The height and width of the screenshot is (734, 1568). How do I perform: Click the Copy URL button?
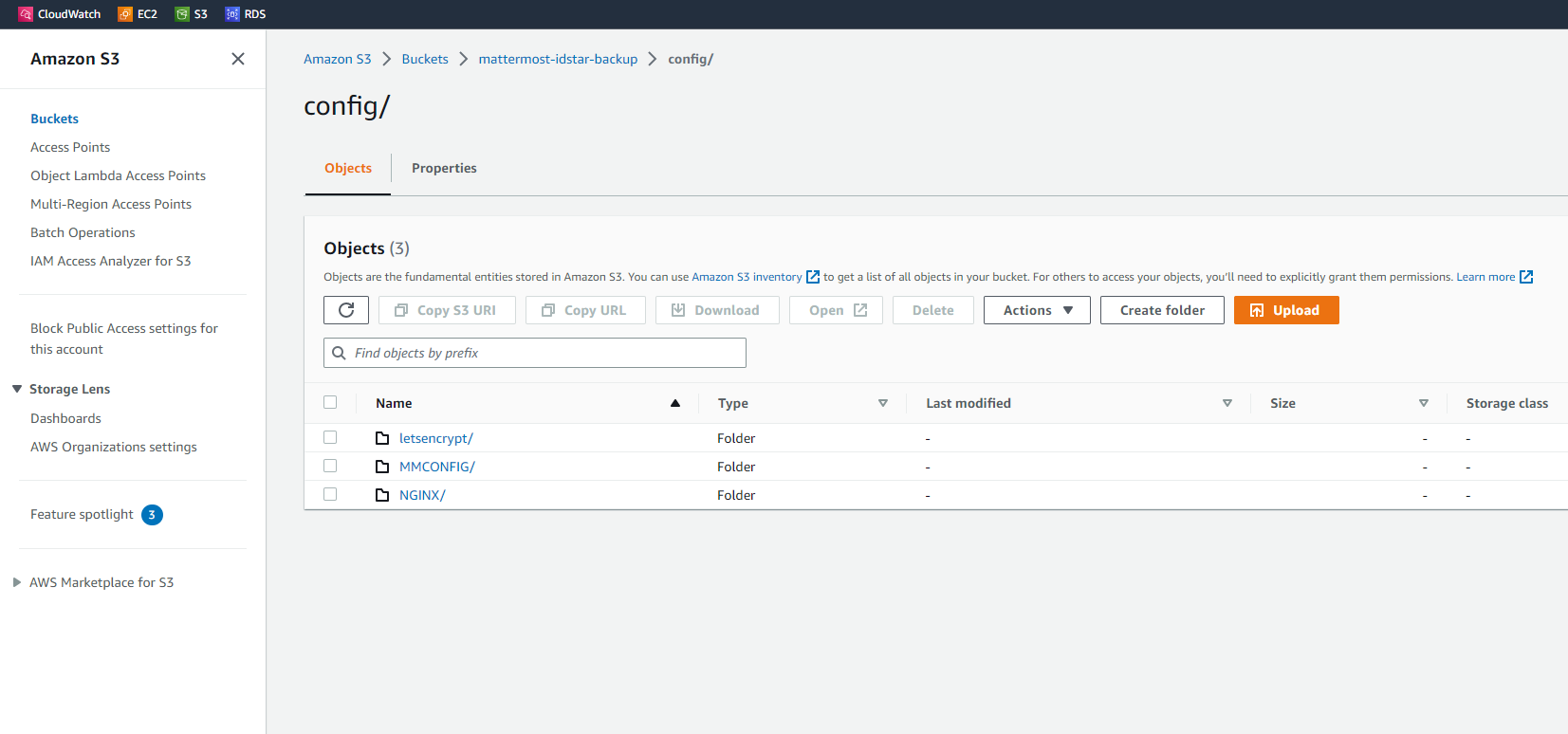point(585,310)
